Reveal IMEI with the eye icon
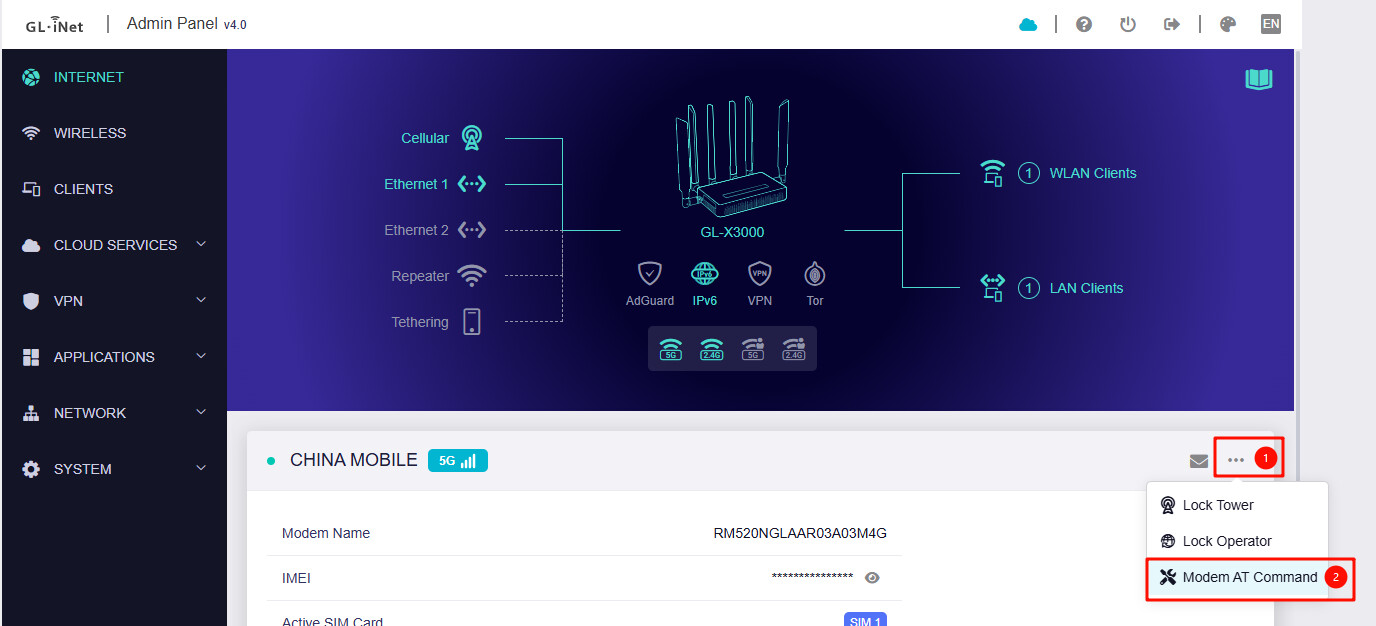 point(872,578)
